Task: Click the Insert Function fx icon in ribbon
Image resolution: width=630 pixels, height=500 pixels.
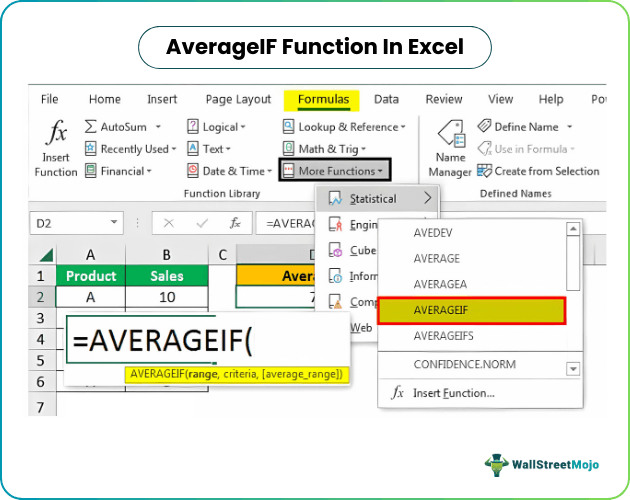Action: coord(56,132)
